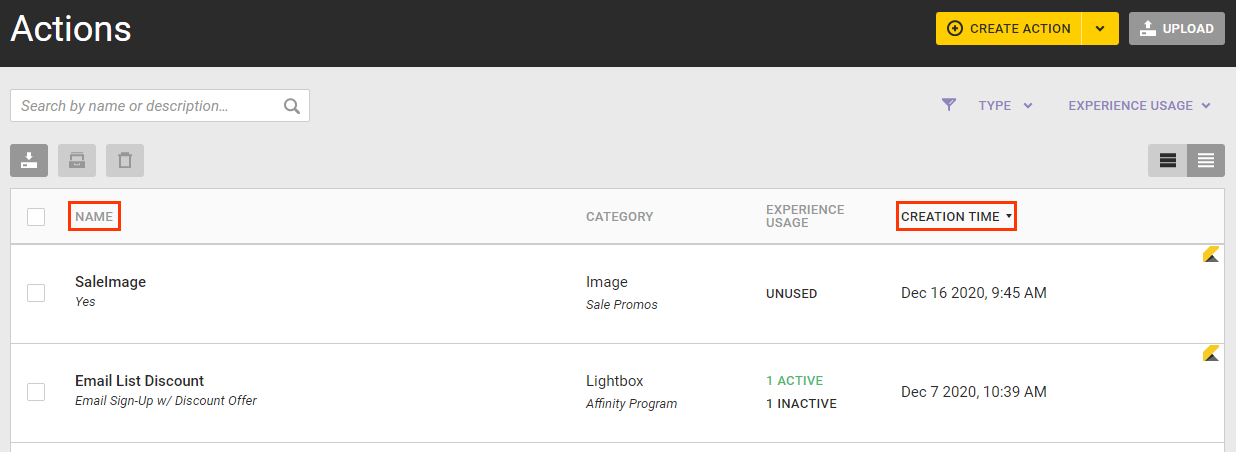Open the Create Action dropdown arrow
This screenshot has height=452, width=1236.
click(x=1100, y=29)
